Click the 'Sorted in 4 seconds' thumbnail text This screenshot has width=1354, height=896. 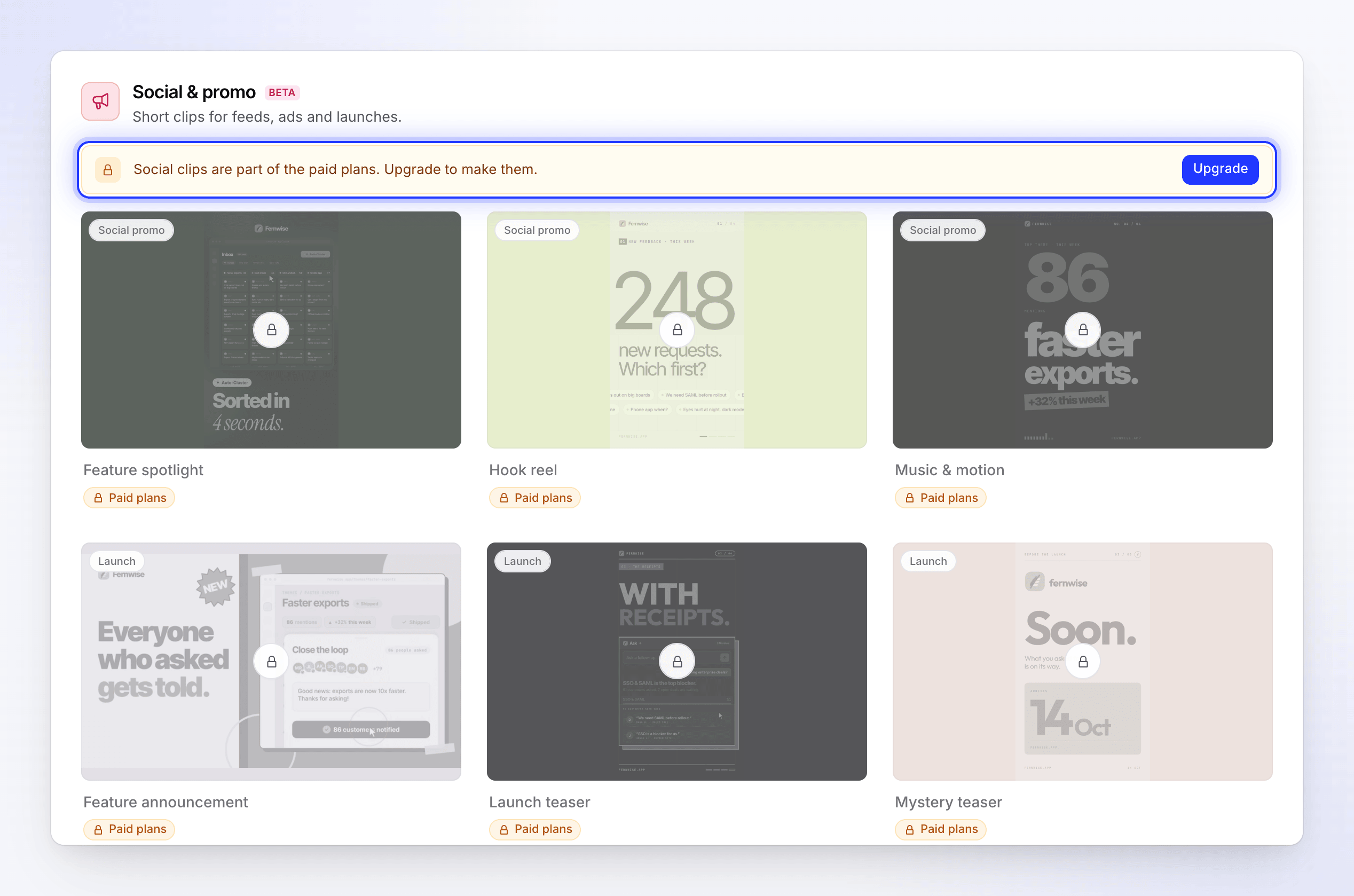251,412
